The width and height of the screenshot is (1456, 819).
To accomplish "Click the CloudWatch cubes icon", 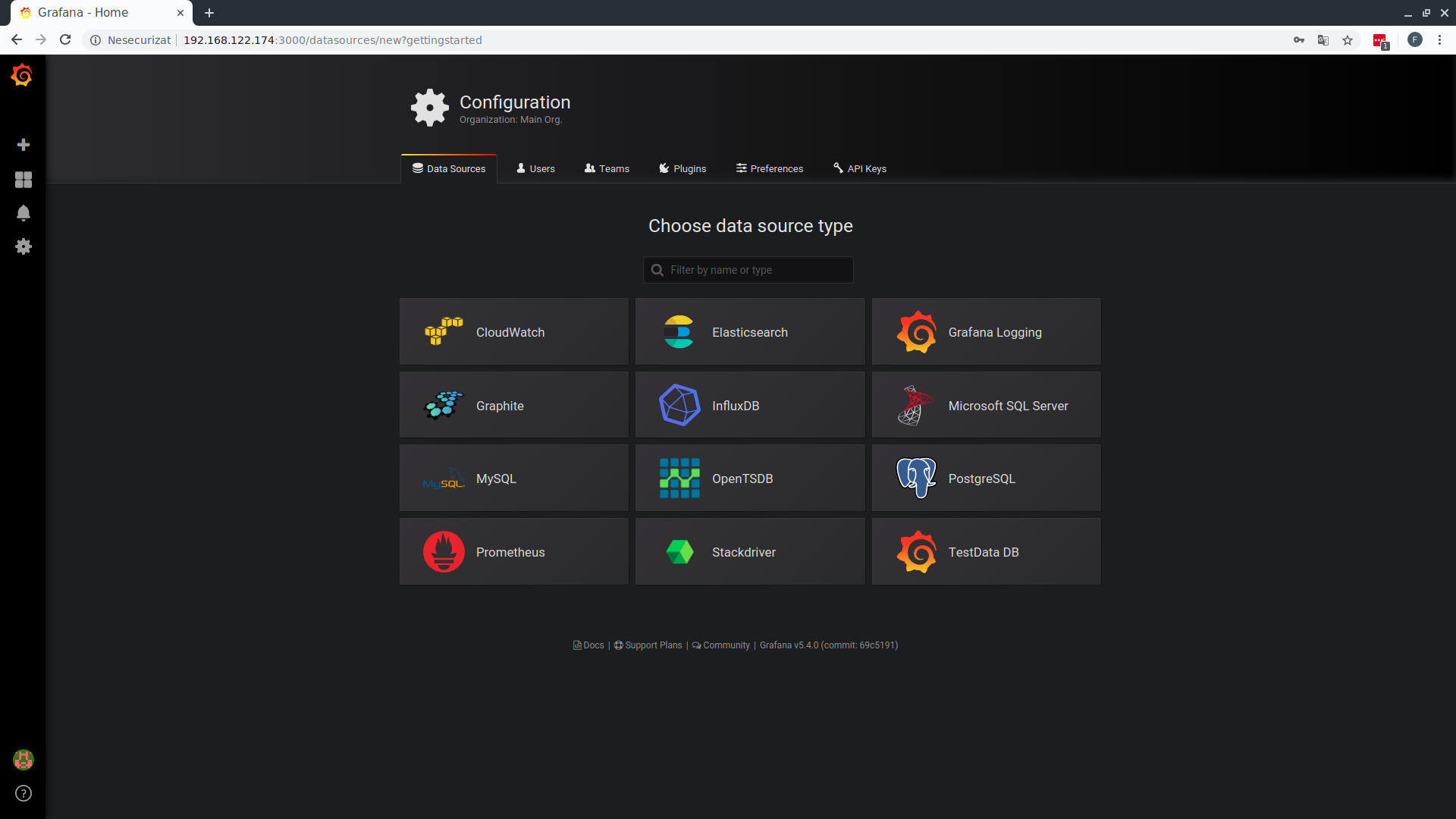I will (x=444, y=331).
